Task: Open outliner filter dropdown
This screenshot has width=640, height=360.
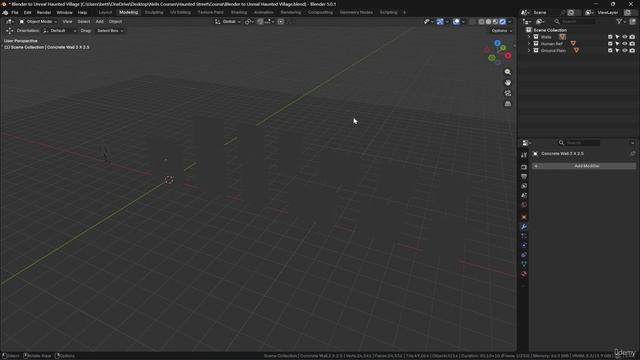Action: tap(621, 22)
